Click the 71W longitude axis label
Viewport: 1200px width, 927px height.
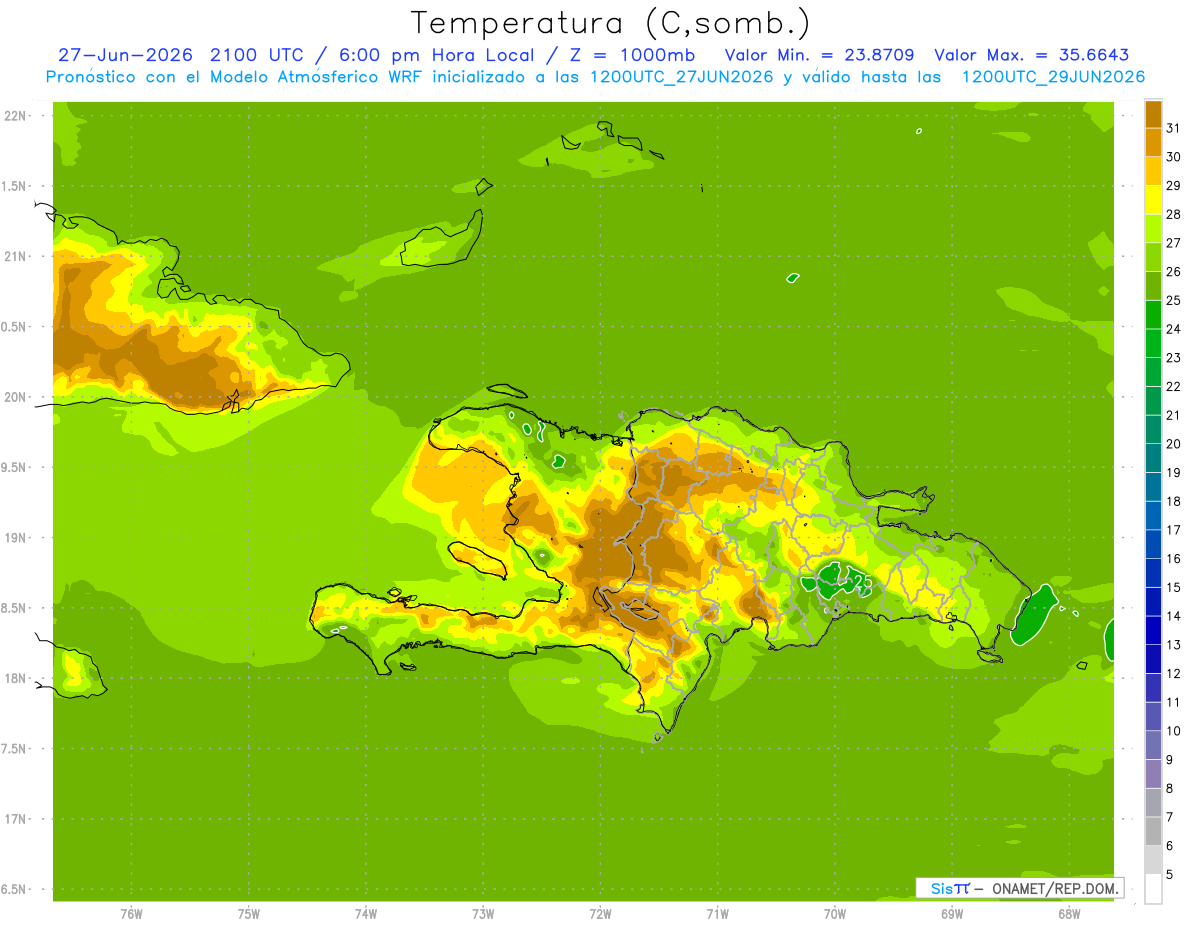coord(717,913)
